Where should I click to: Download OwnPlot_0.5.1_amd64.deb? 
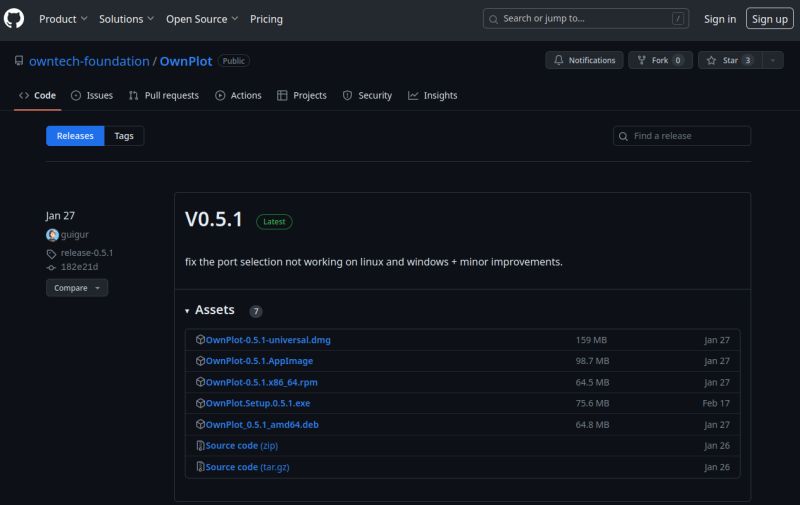tap(262, 424)
